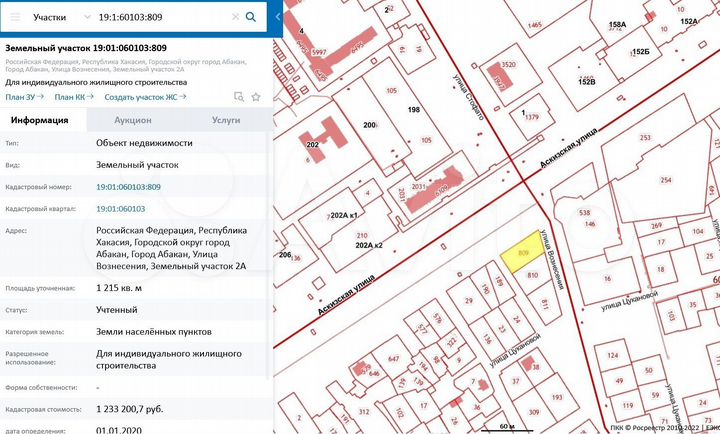Click parcel 1465 on the map
The width and height of the screenshot is (720, 434).
pos(535,25)
